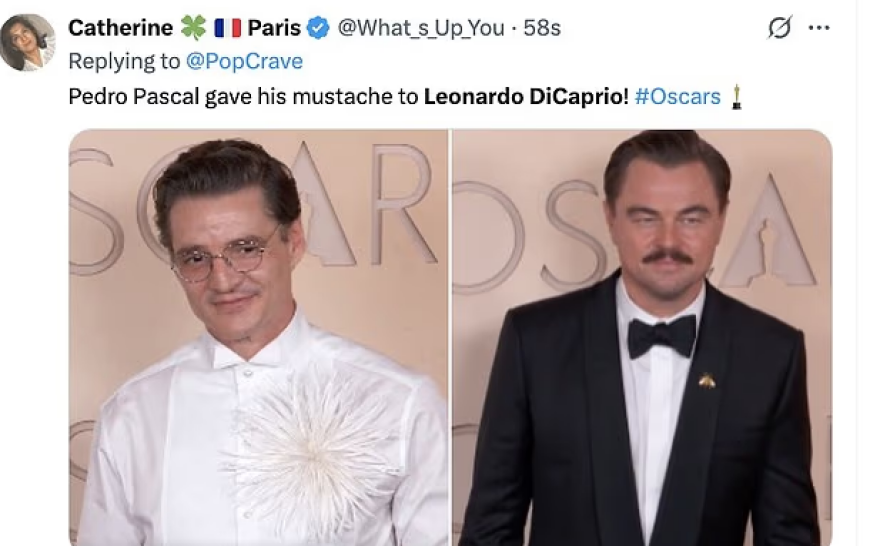Open the tweet via 58s timestamp
Screen dimensions: 880x546
pyautogui.click(x=542, y=28)
